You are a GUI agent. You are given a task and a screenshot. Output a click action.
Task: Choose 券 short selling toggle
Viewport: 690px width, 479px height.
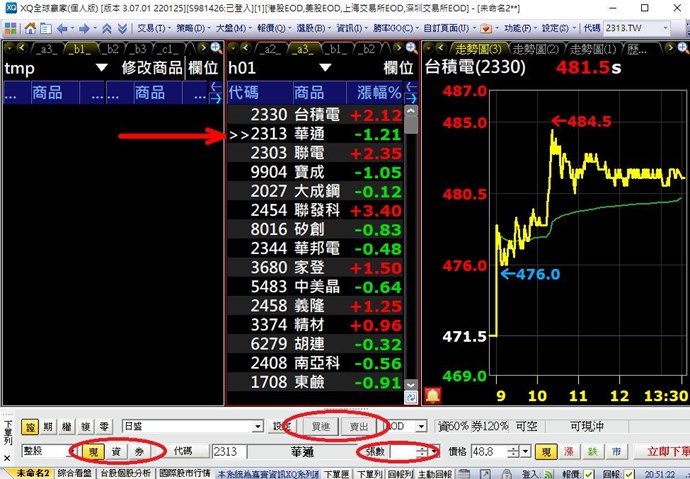tap(139, 452)
